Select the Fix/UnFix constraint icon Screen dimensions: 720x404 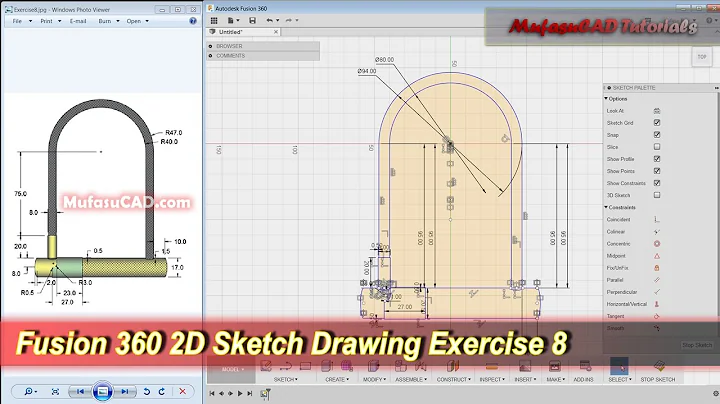click(x=657, y=268)
